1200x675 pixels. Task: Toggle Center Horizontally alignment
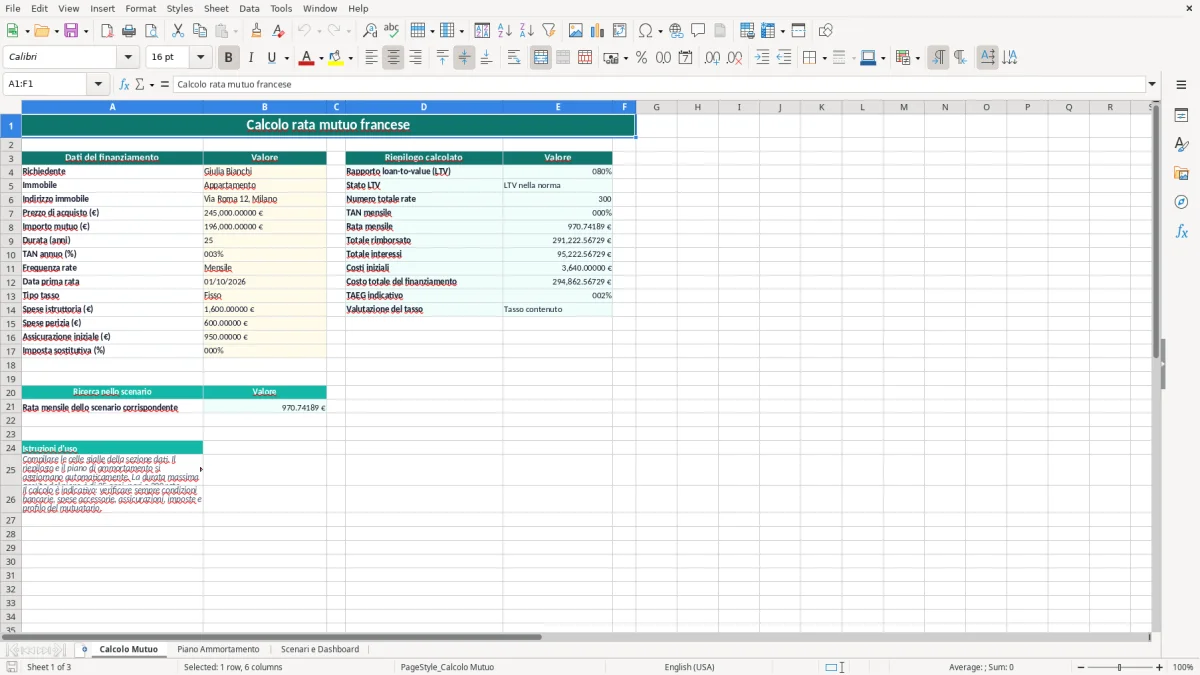coord(393,58)
